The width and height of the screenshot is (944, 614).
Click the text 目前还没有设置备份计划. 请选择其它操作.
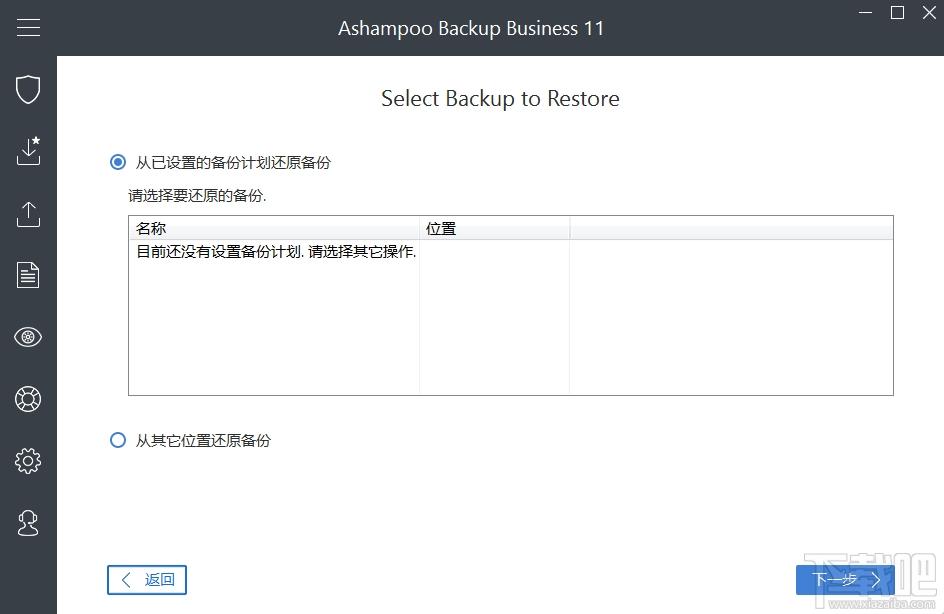[x=276, y=252]
